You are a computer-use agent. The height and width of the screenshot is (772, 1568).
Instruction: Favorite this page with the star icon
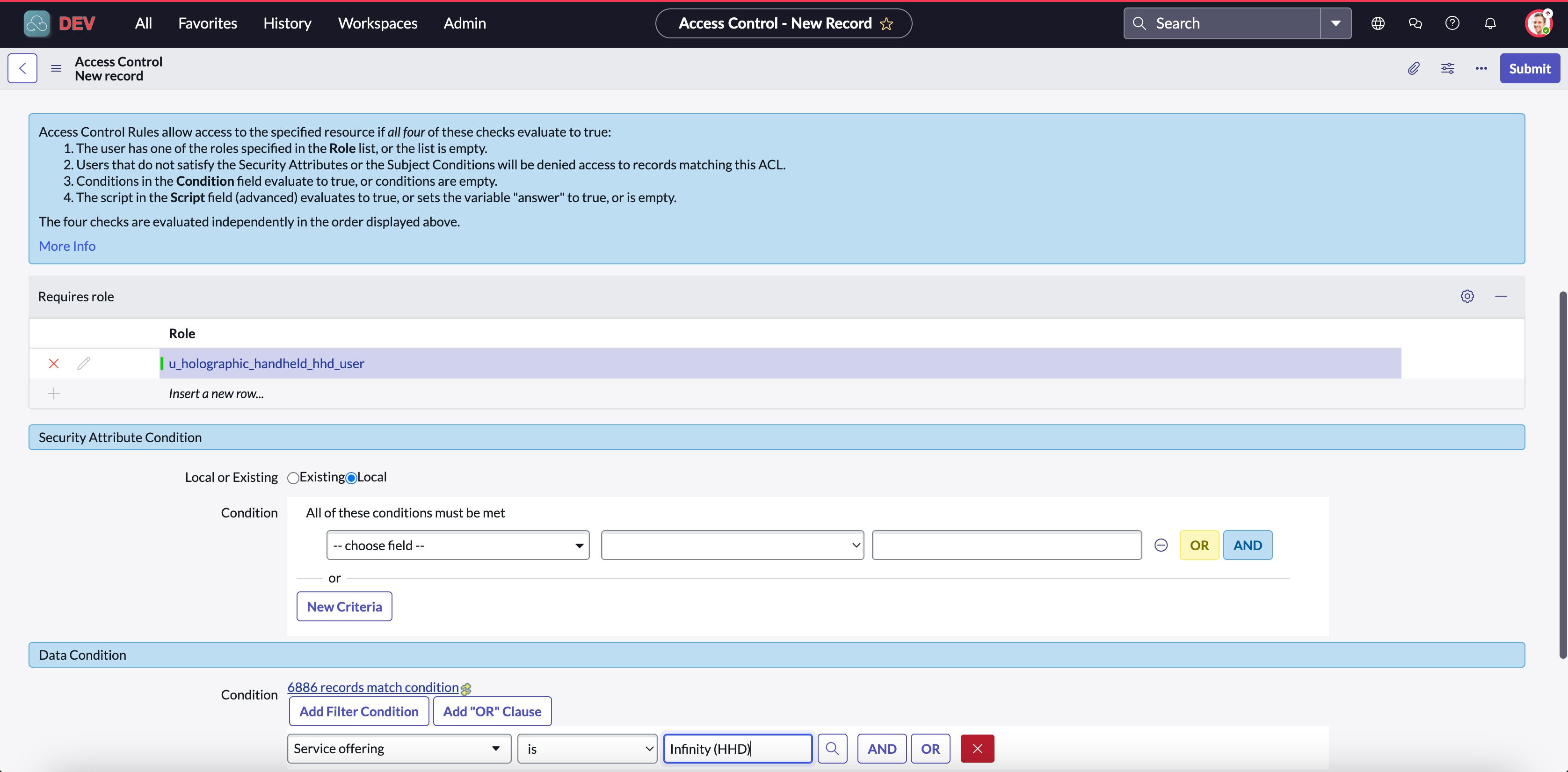pyautogui.click(x=886, y=23)
